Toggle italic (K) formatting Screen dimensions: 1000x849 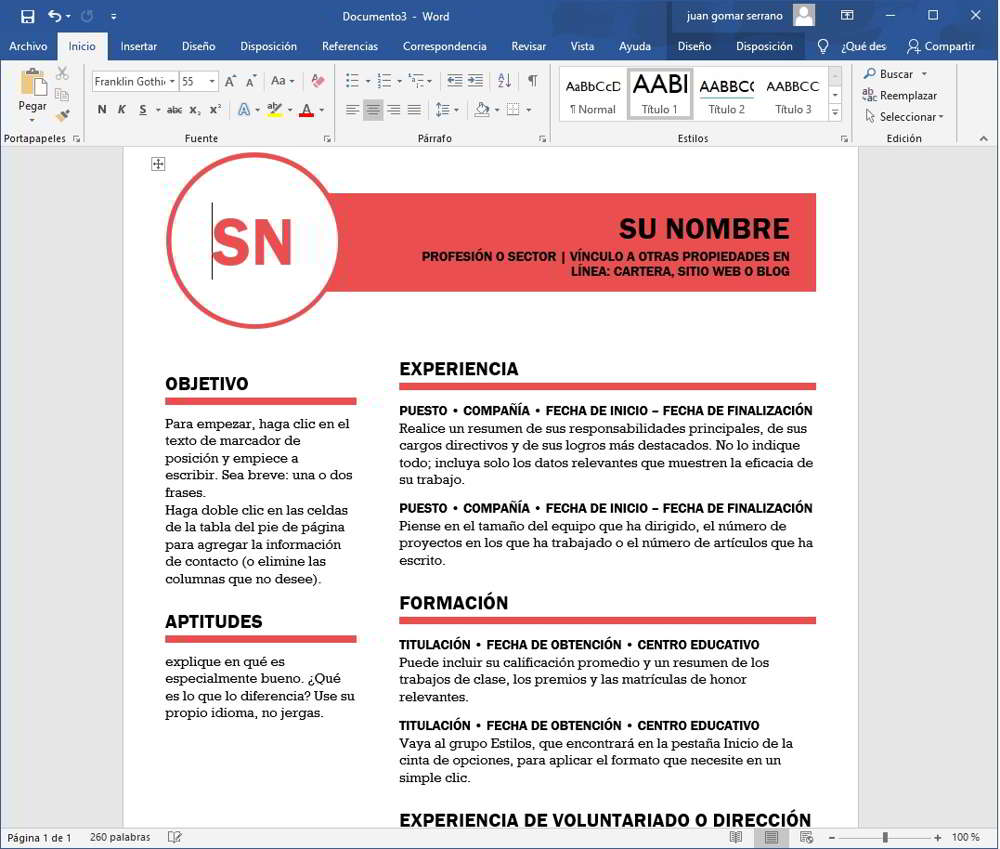pyautogui.click(x=122, y=110)
